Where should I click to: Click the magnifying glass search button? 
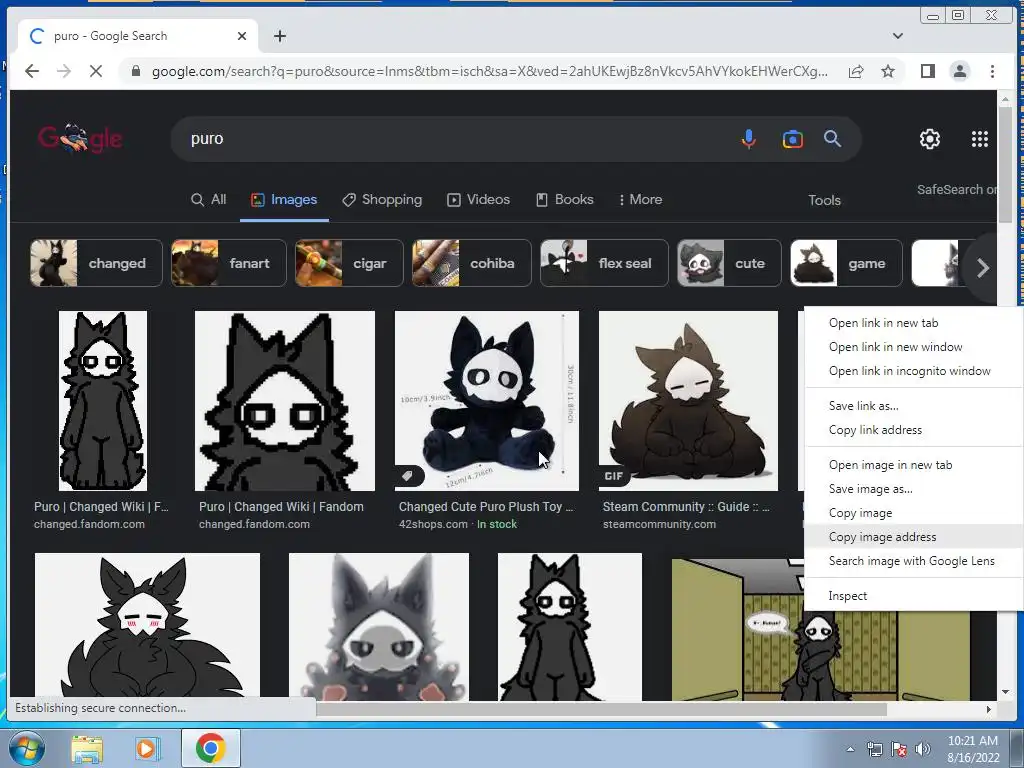(x=832, y=138)
